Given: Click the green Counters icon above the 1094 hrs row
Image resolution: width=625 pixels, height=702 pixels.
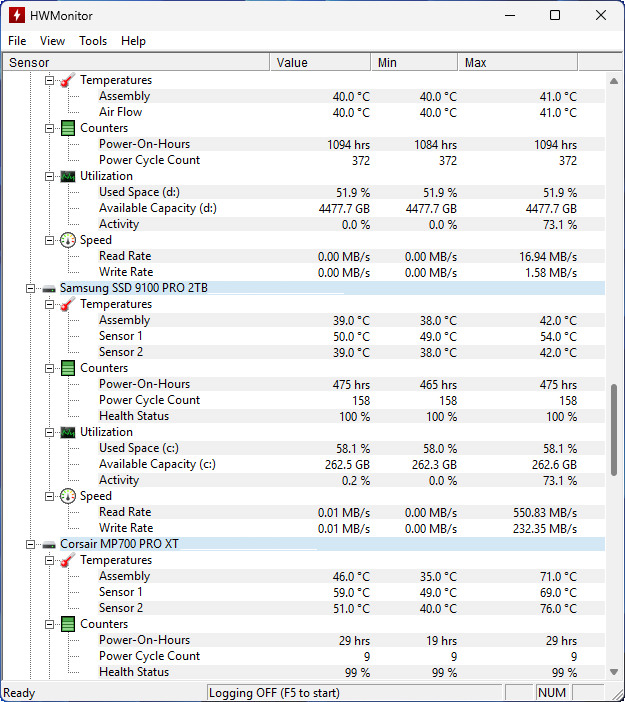Looking at the screenshot, I should (x=68, y=128).
